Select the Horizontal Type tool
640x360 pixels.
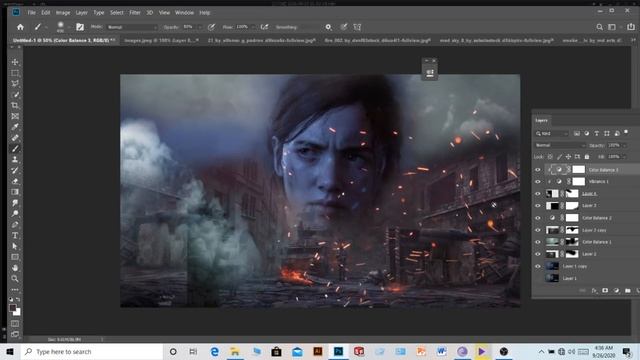[x=15, y=236]
